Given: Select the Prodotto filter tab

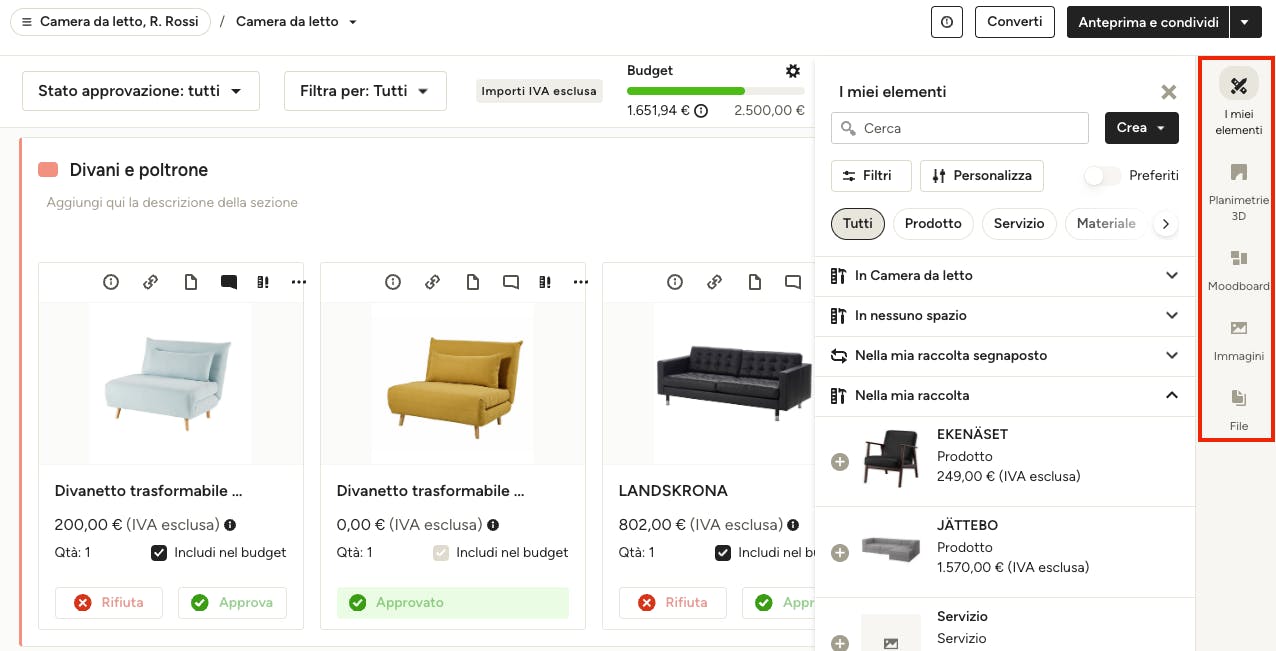Looking at the screenshot, I should tap(933, 224).
